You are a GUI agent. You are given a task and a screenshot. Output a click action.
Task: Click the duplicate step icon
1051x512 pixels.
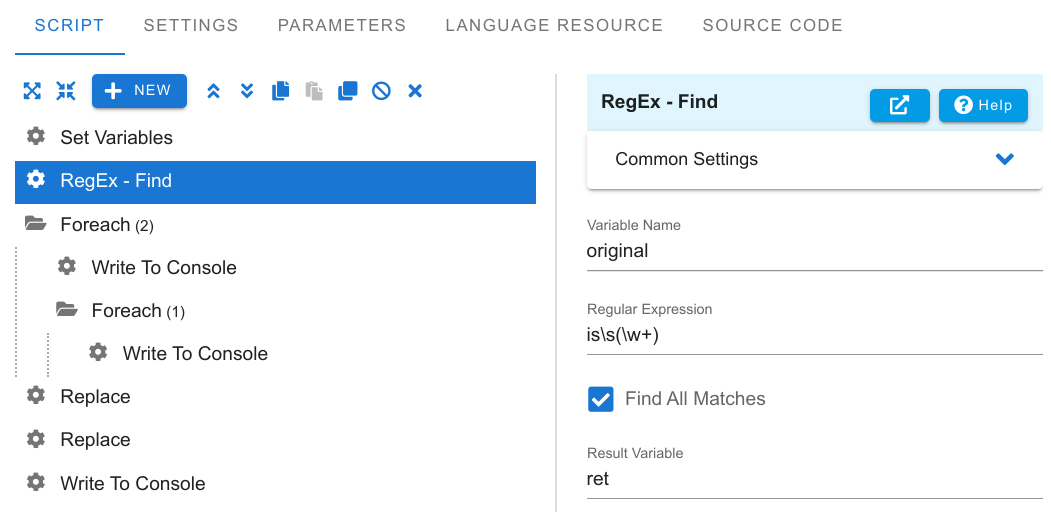[348, 91]
